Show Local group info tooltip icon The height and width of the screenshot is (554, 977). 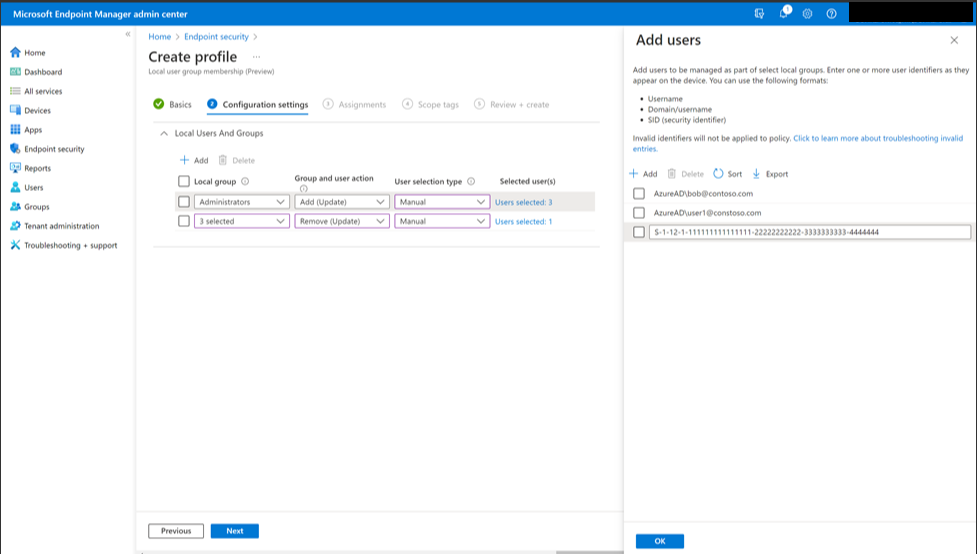(x=245, y=181)
